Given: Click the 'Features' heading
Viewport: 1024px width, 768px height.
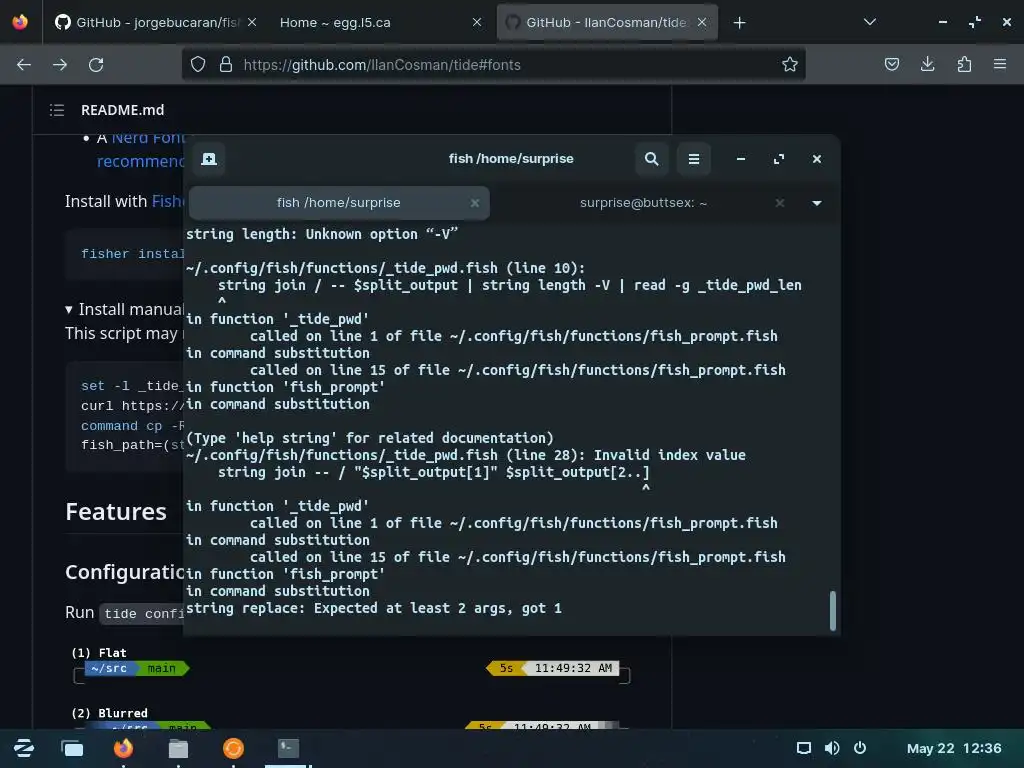Looking at the screenshot, I should (116, 512).
